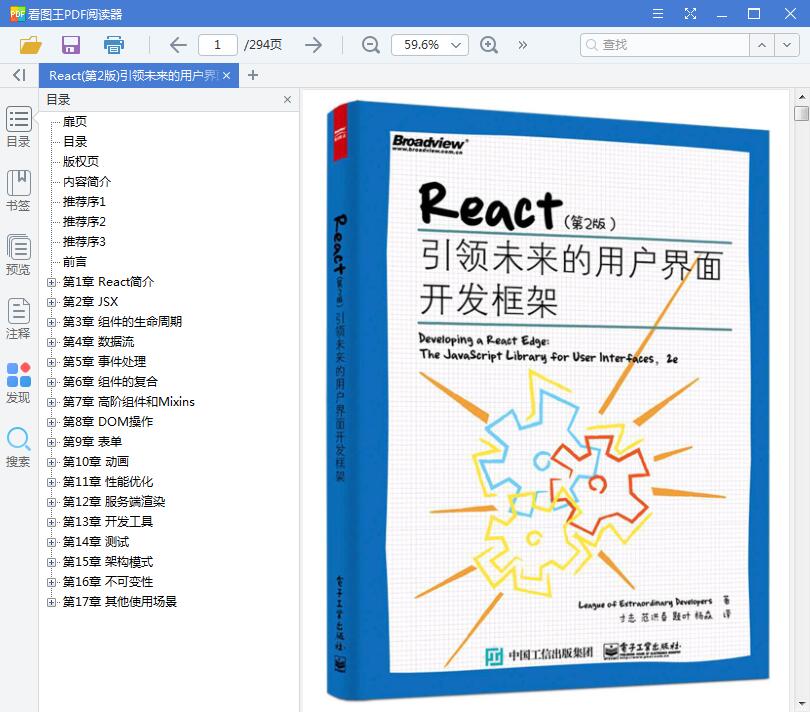The height and width of the screenshot is (712, 810).
Task: Collapse the sidebar with the left-arrow icon
Action: (x=19, y=75)
